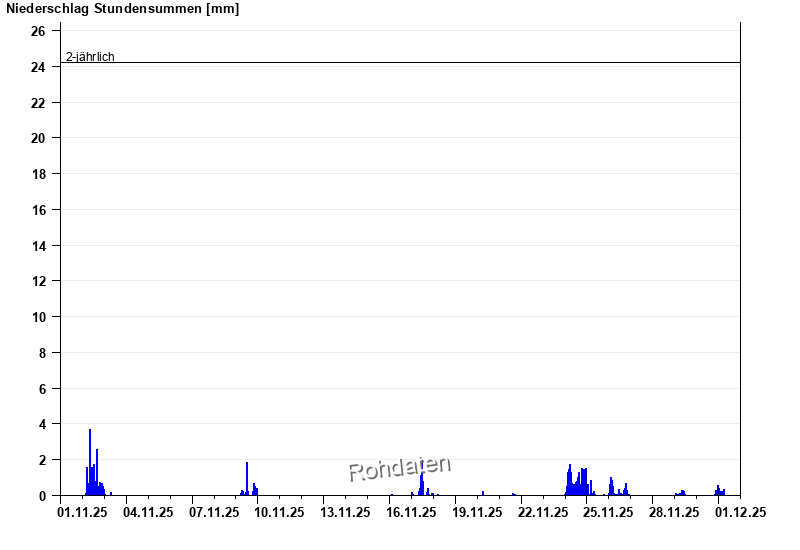The height and width of the screenshot is (550, 800).
Task: Select the 28.11.25 date label
Action: click(675, 513)
